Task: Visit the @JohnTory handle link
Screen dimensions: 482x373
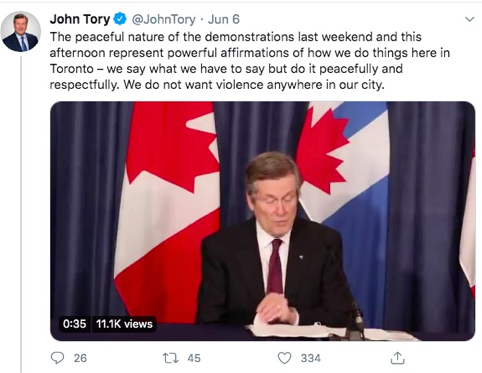Action: (x=164, y=19)
